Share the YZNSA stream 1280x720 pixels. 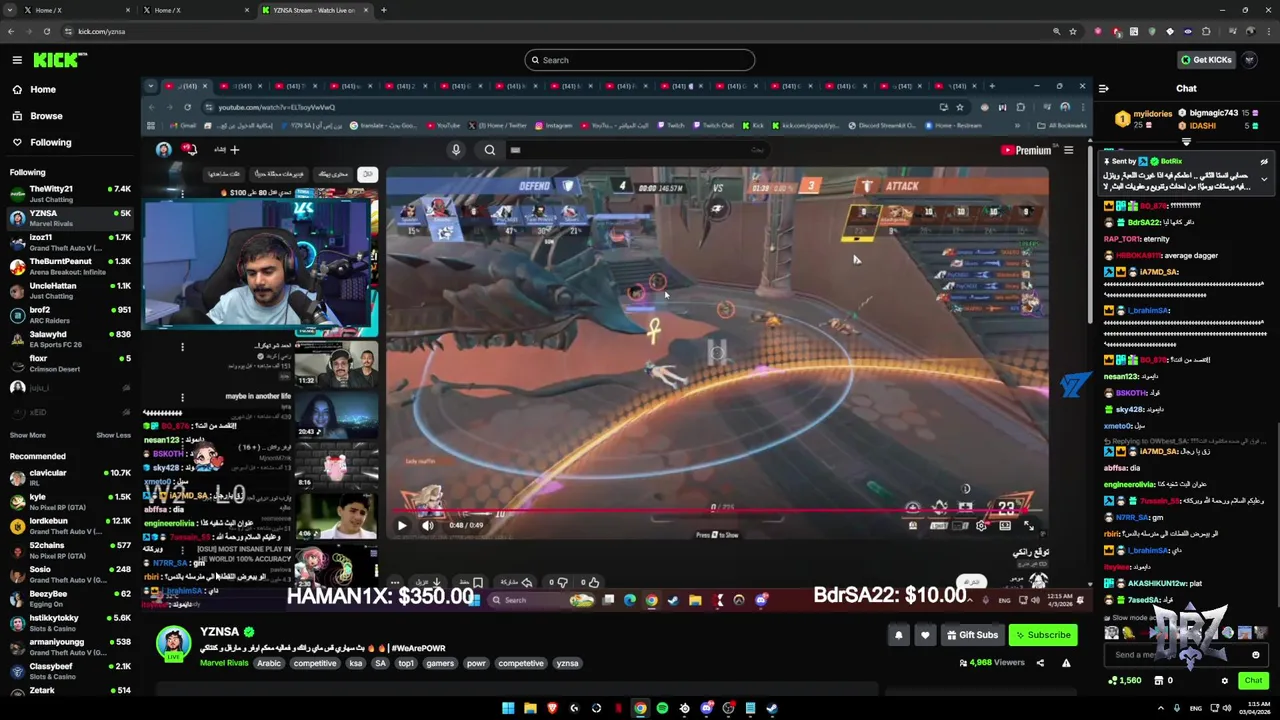point(1040,662)
